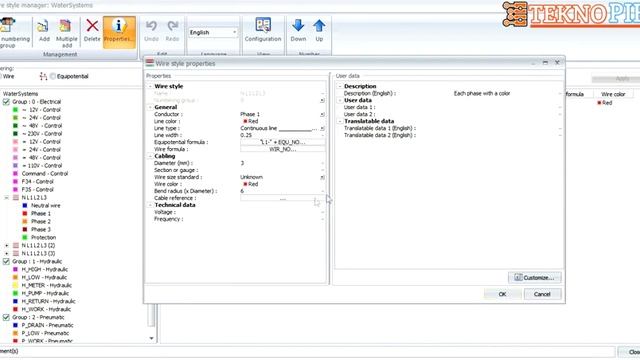
Task: Collapse the Translatable data section
Action: coord(340,121)
